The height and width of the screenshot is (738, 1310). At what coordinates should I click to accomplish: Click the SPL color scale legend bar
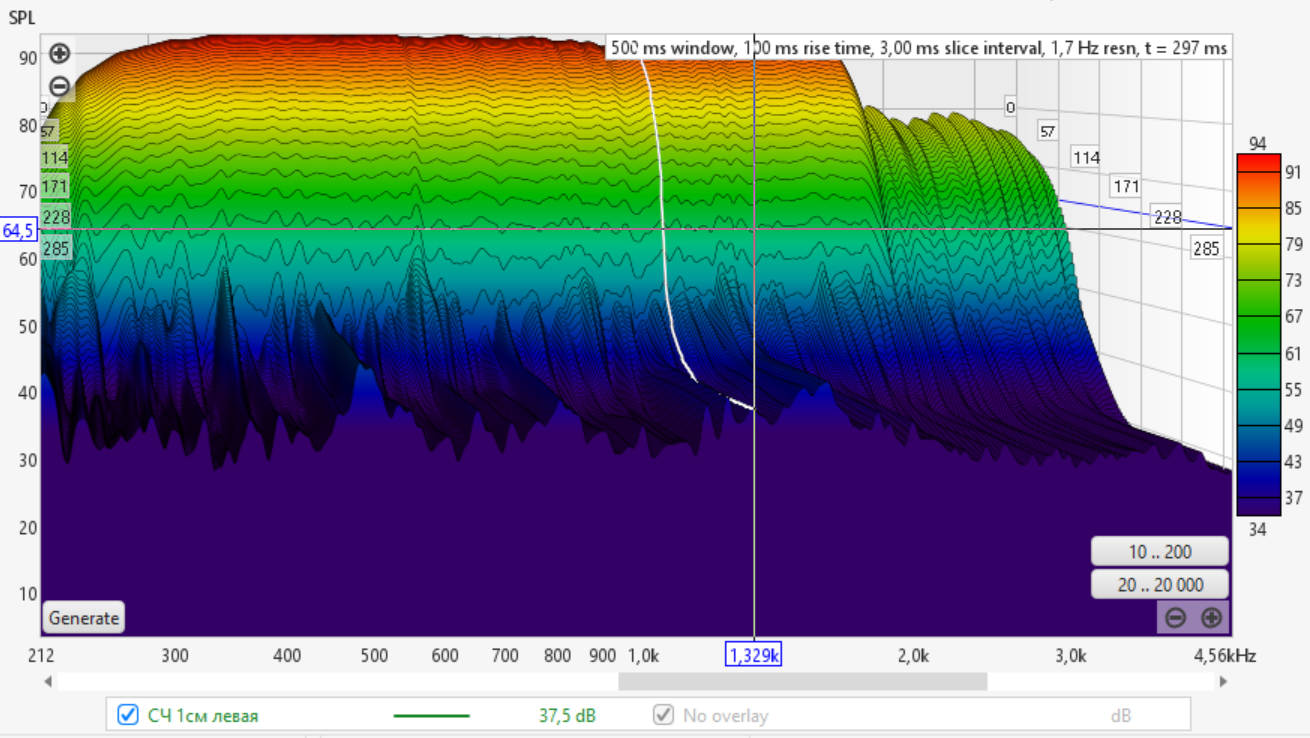coord(1258,334)
